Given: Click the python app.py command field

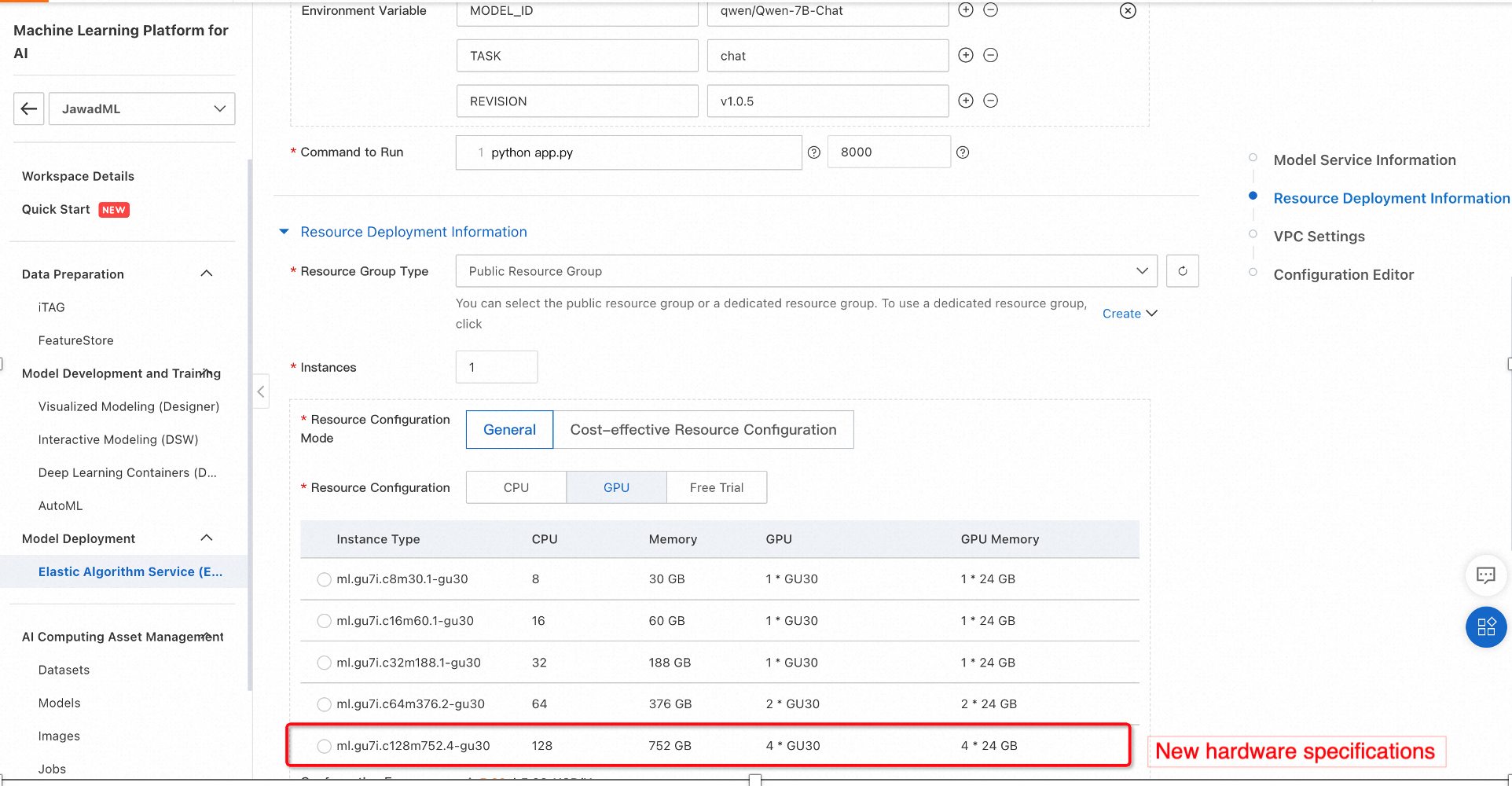Looking at the screenshot, I should [629, 152].
